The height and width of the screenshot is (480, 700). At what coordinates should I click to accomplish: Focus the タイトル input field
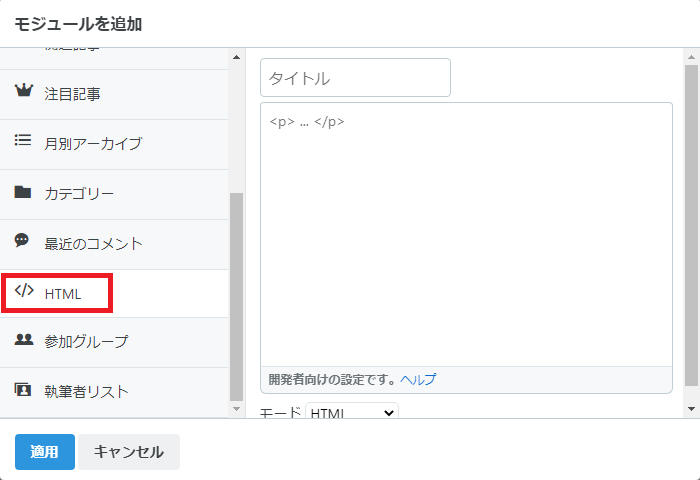[x=355, y=78]
